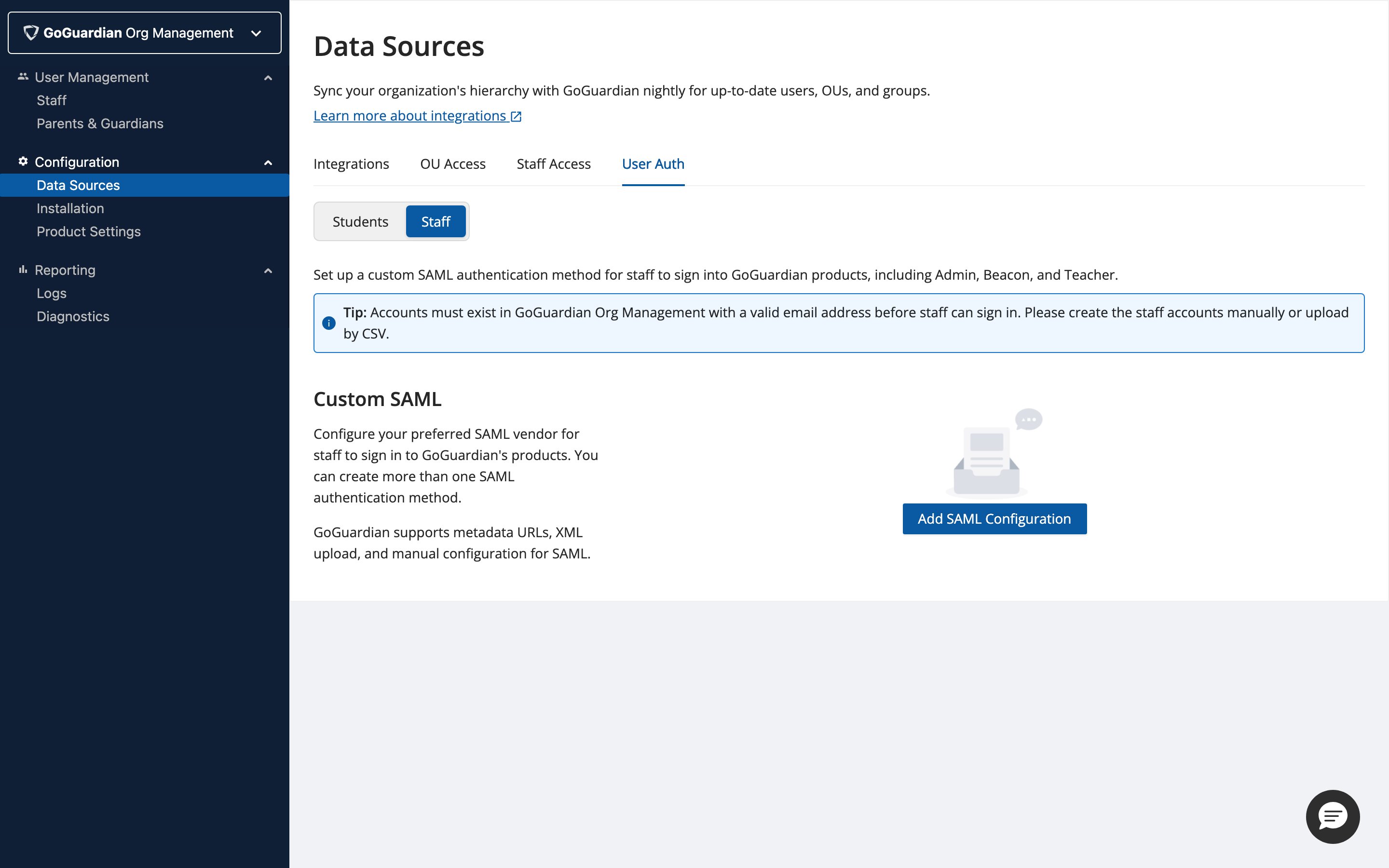The image size is (1389, 868).
Task: Open Staff under User Management
Action: pos(52,100)
